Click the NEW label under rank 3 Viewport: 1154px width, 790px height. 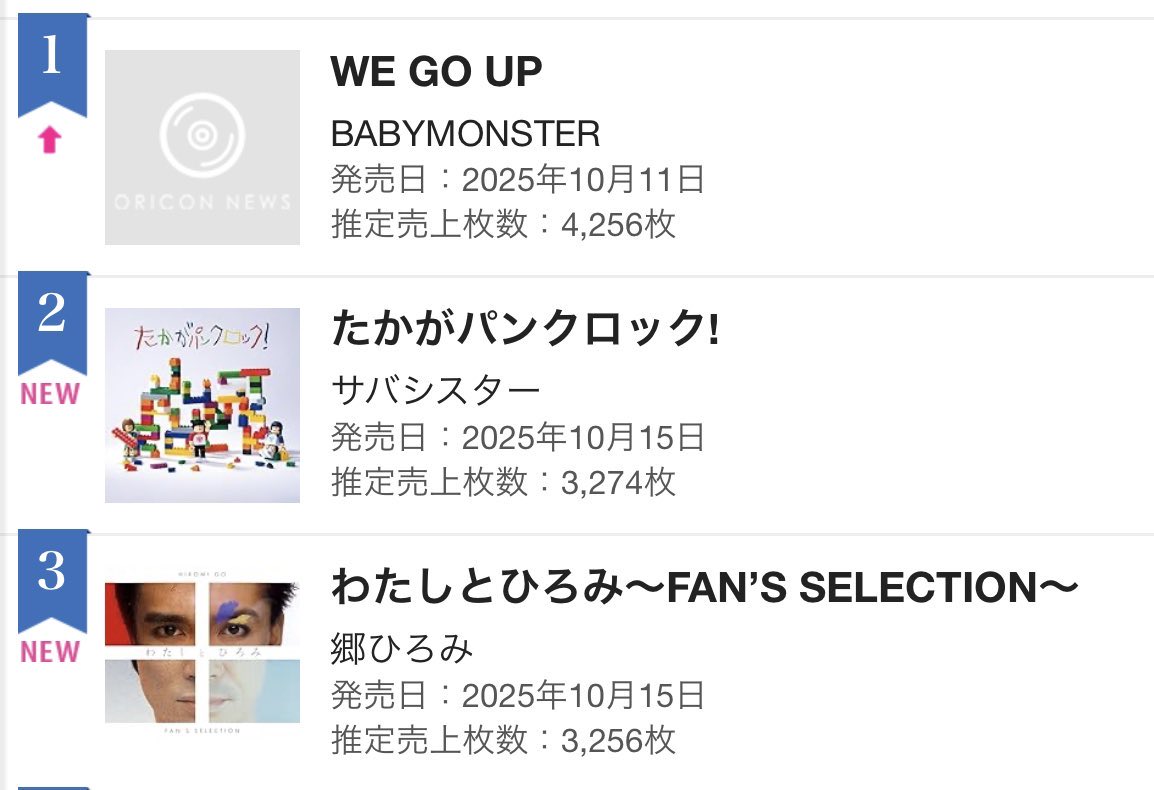point(50,652)
